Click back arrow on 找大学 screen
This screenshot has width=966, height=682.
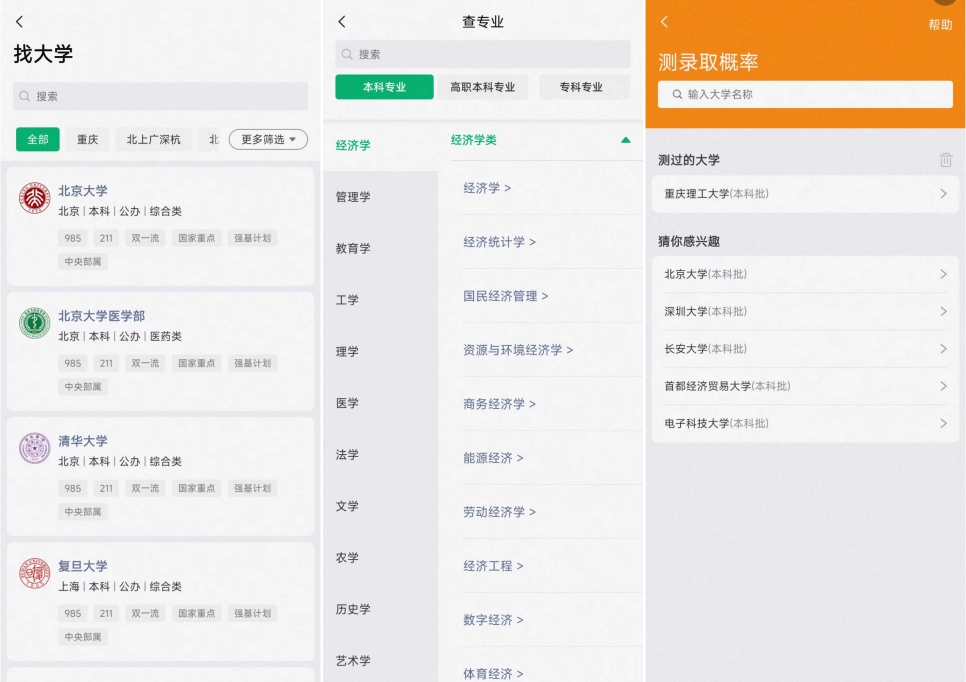[x=19, y=21]
